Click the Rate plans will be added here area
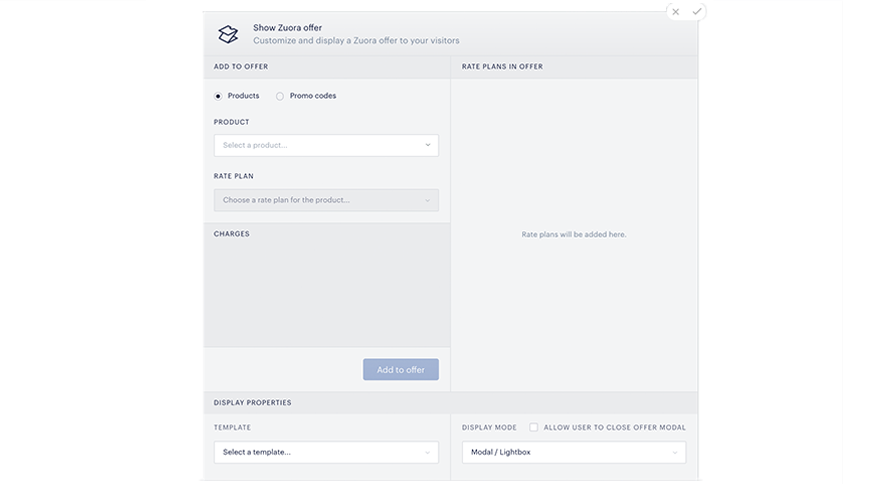 (x=574, y=234)
